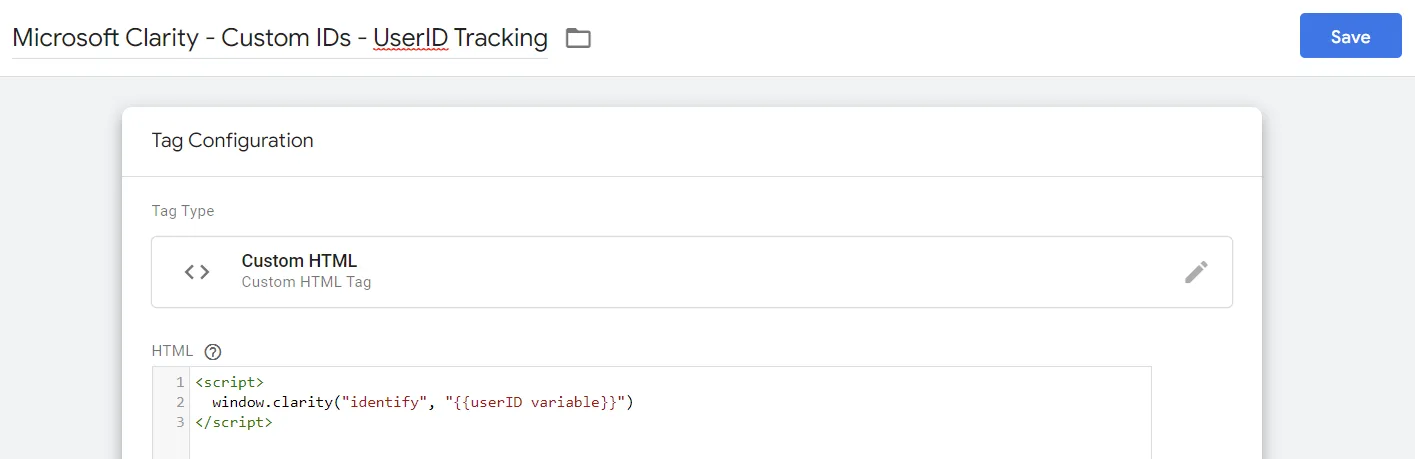Click the Tag Configuration section heading
The width and height of the screenshot is (1415, 459).
click(x=232, y=140)
